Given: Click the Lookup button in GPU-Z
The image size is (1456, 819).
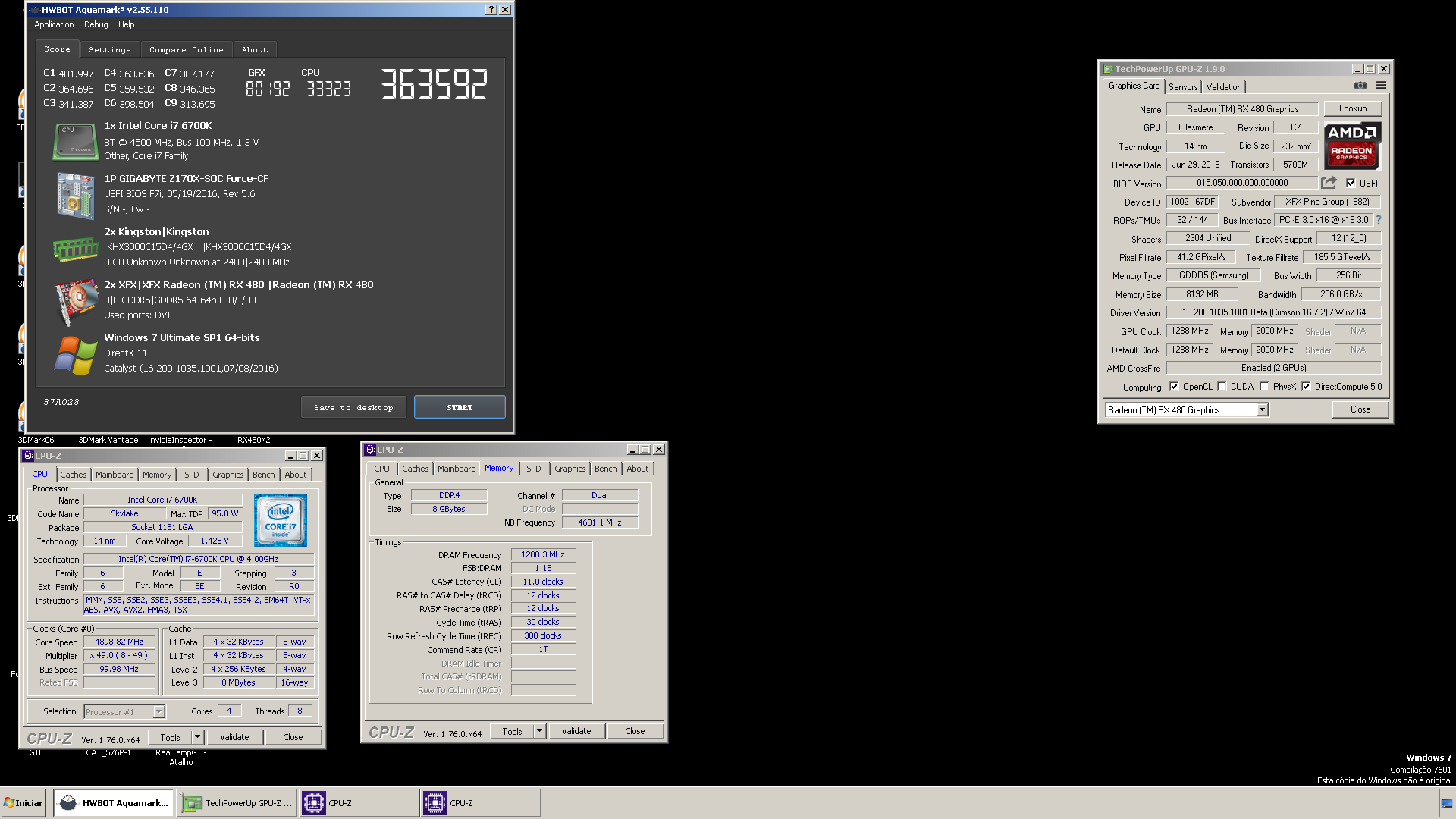Looking at the screenshot, I should (x=1353, y=108).
